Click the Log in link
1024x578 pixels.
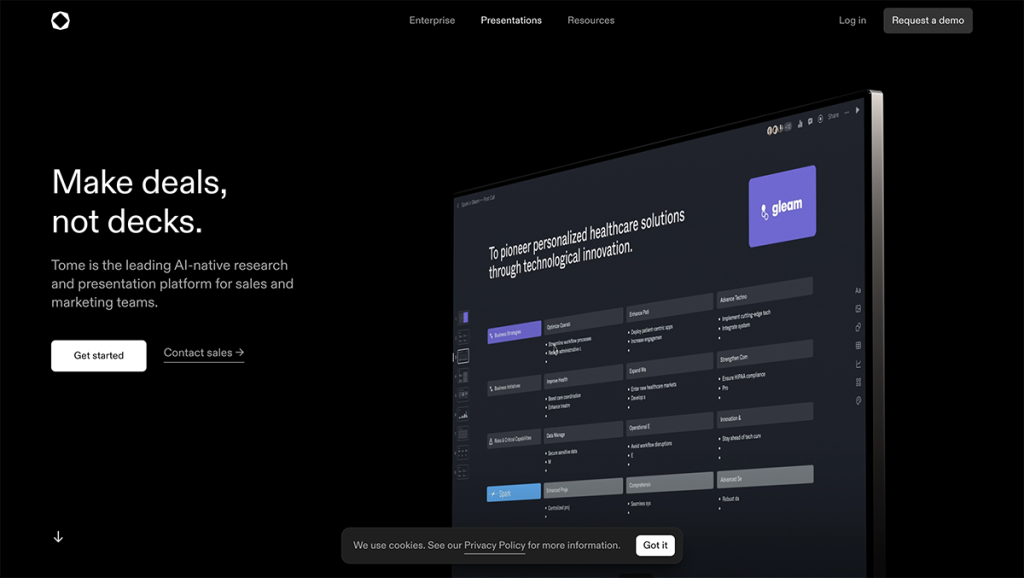click(x=852, y=20)
